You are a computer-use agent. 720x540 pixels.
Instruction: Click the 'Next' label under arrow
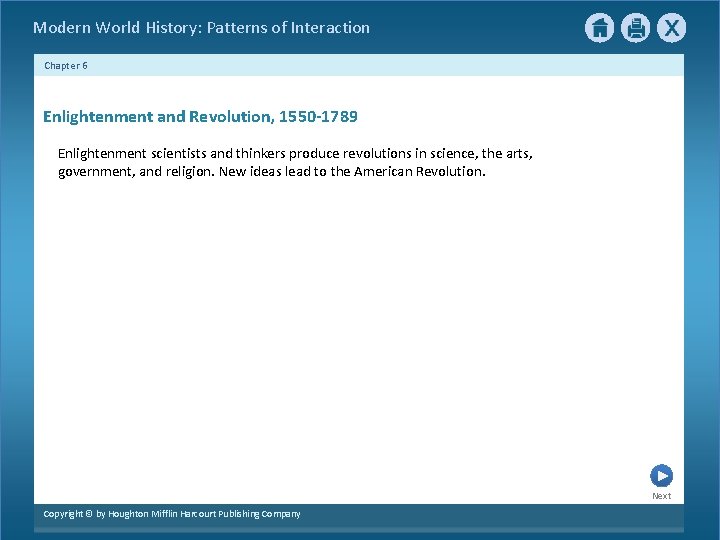[x=661, y=496]
